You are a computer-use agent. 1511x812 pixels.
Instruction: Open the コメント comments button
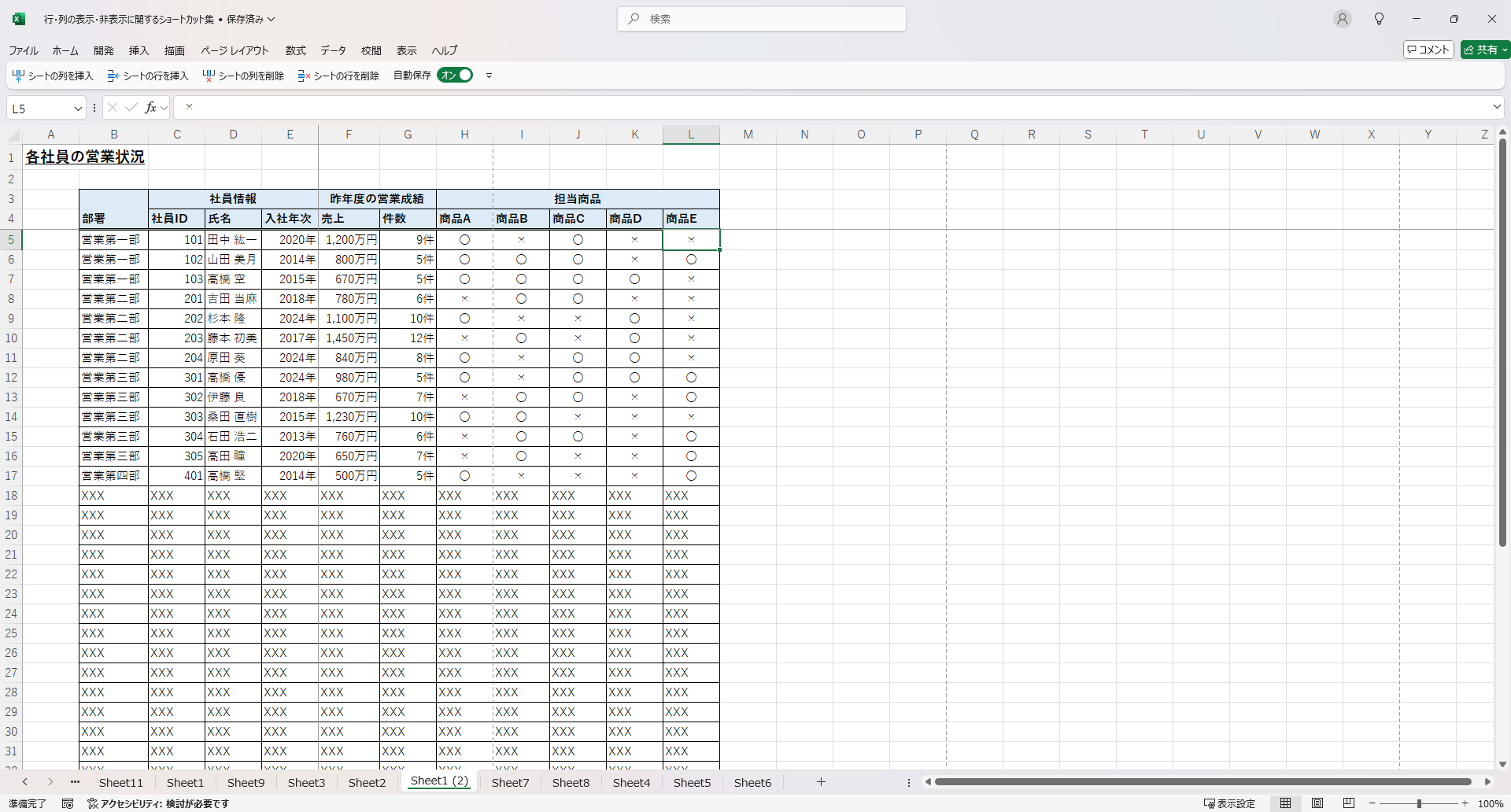pyautogui.click(x=1428, y=50)
